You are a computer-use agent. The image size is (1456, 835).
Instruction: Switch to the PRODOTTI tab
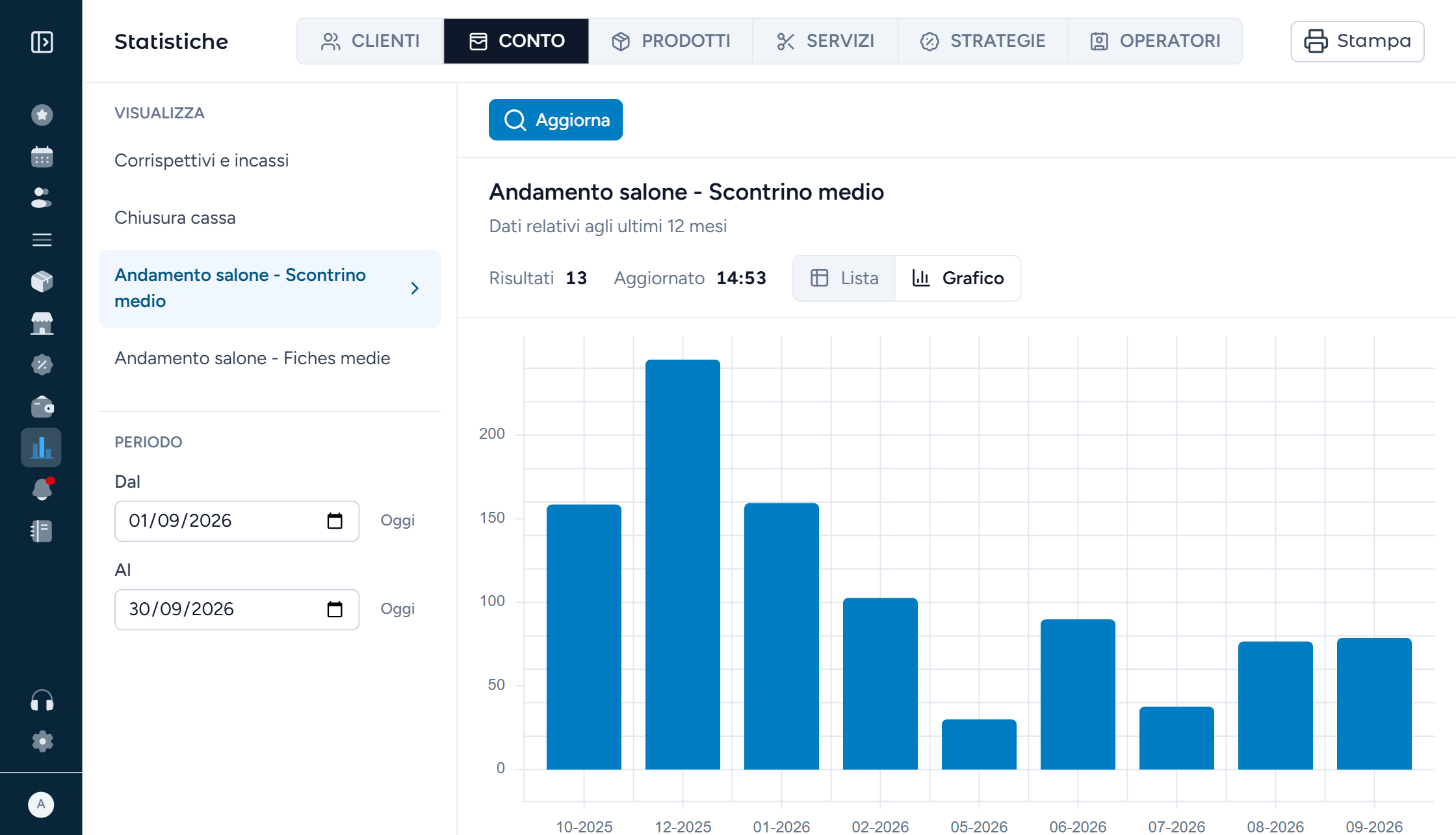671,41
